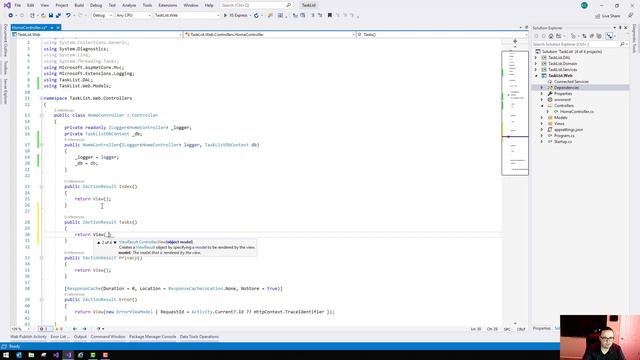Image resolution: width=640 pixels, height=360 pixels.
Task: Open the Extensions menu
Action: pyautogui.click(x=168, y=5)
